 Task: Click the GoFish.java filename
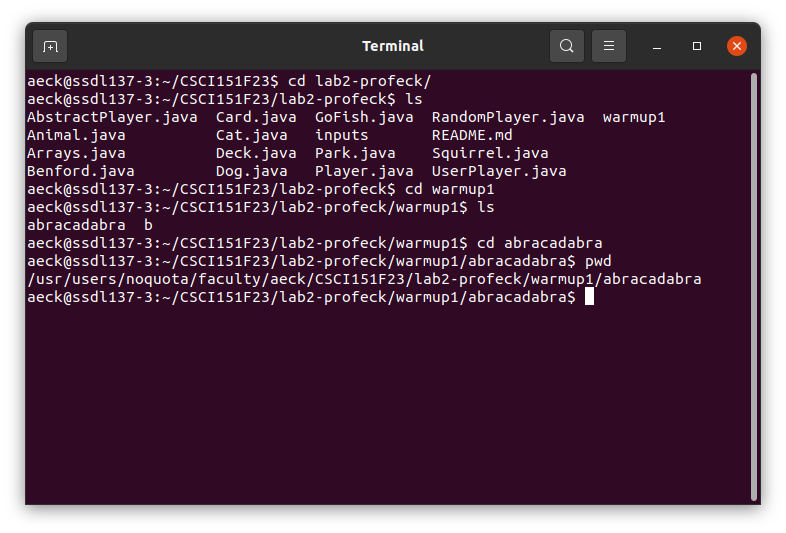click(364, 117)
